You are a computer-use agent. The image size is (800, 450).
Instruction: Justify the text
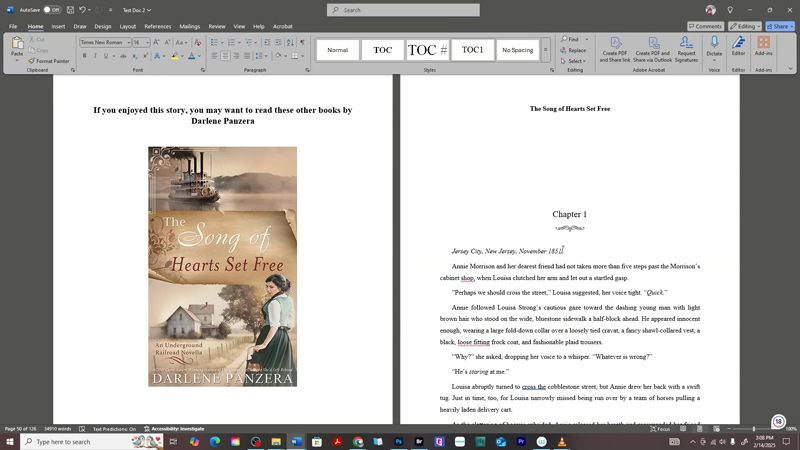(x=247, y=56)
